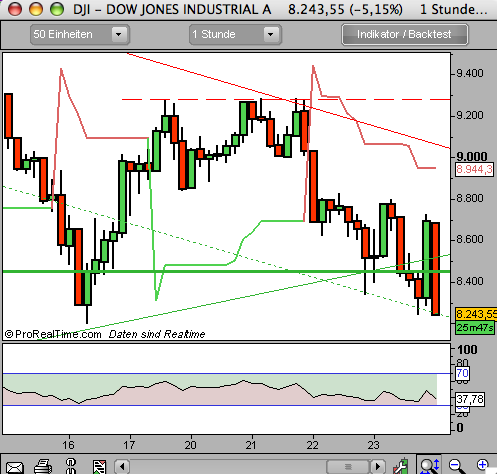Viewport: 497px width, 474px height.
Task: Click the zoom in magnifier
Action: [x=484, y=465]
